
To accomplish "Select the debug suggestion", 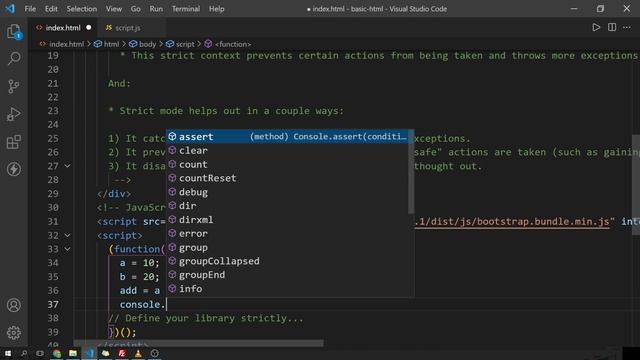I will [x=287, y=192].
